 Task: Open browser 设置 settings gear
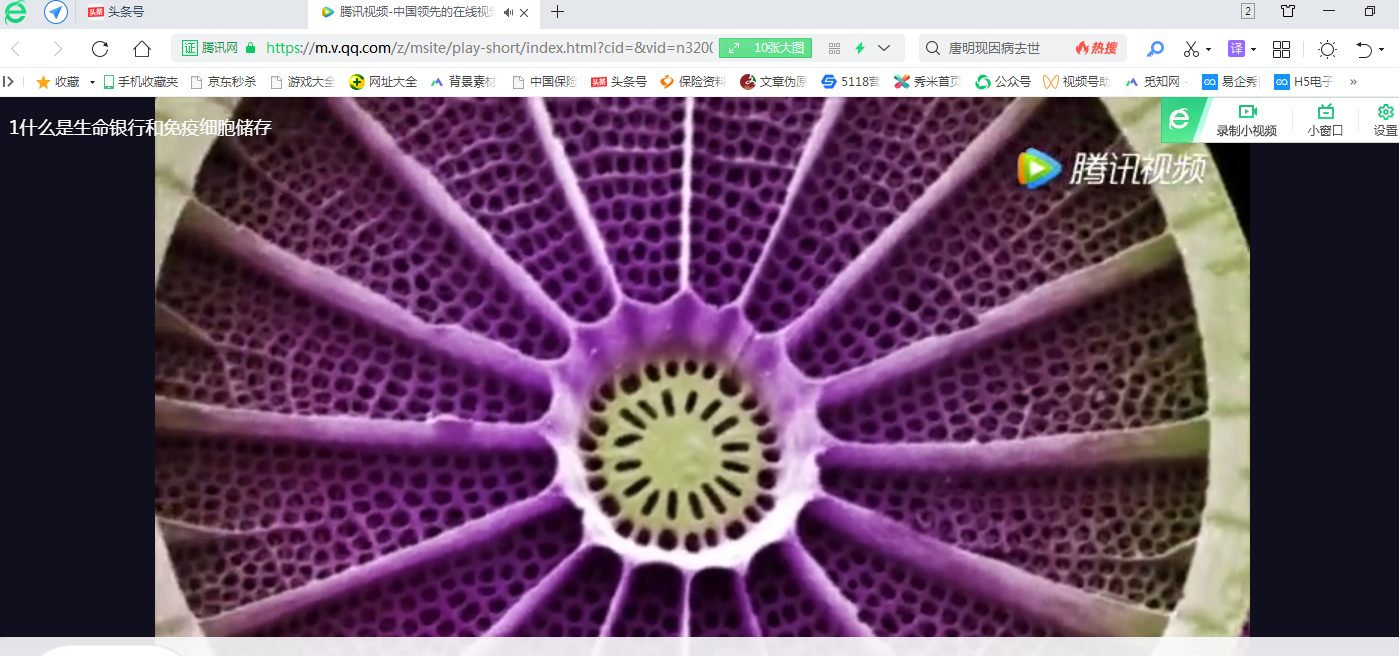tap(1385, 113)
